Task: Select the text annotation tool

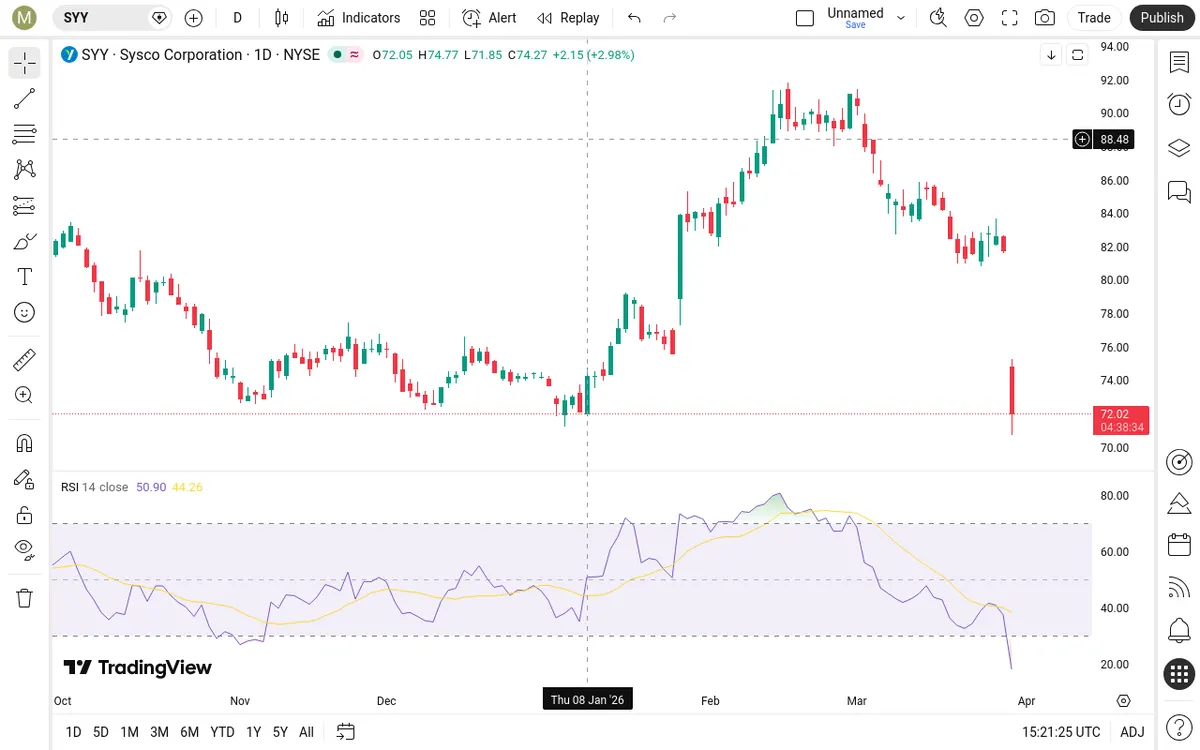Action: (25, 277)
